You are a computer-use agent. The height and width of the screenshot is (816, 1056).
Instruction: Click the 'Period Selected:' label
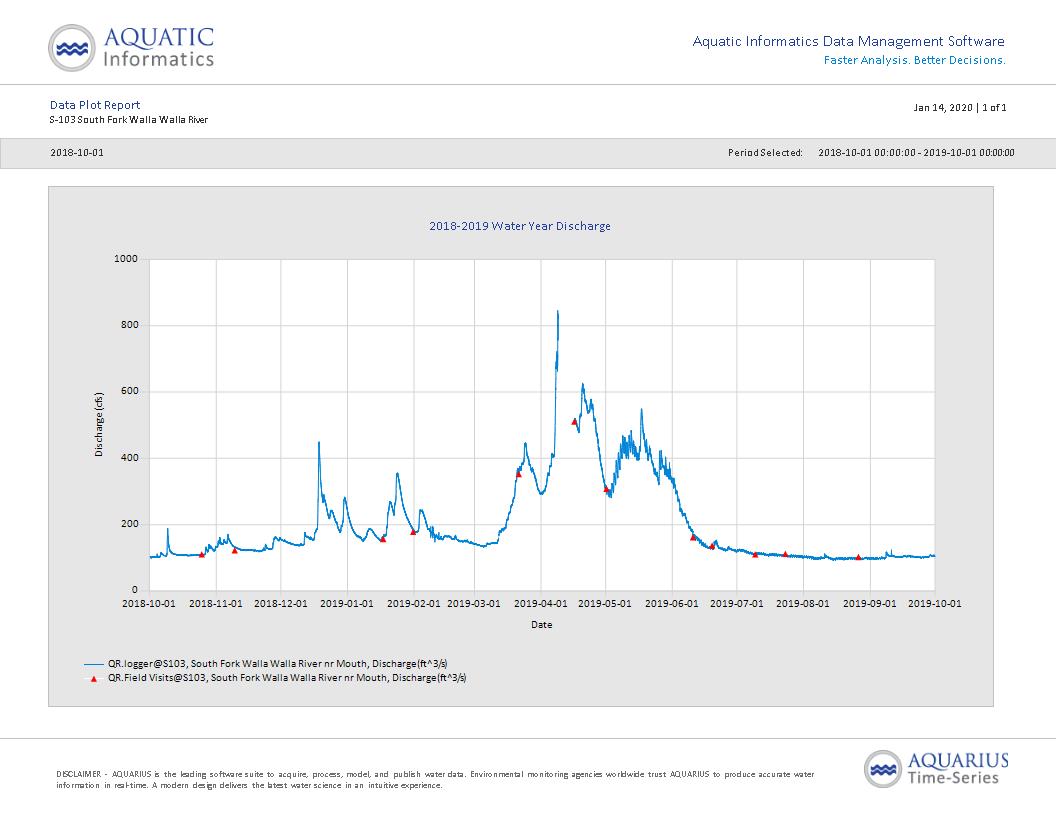[765, 153]
